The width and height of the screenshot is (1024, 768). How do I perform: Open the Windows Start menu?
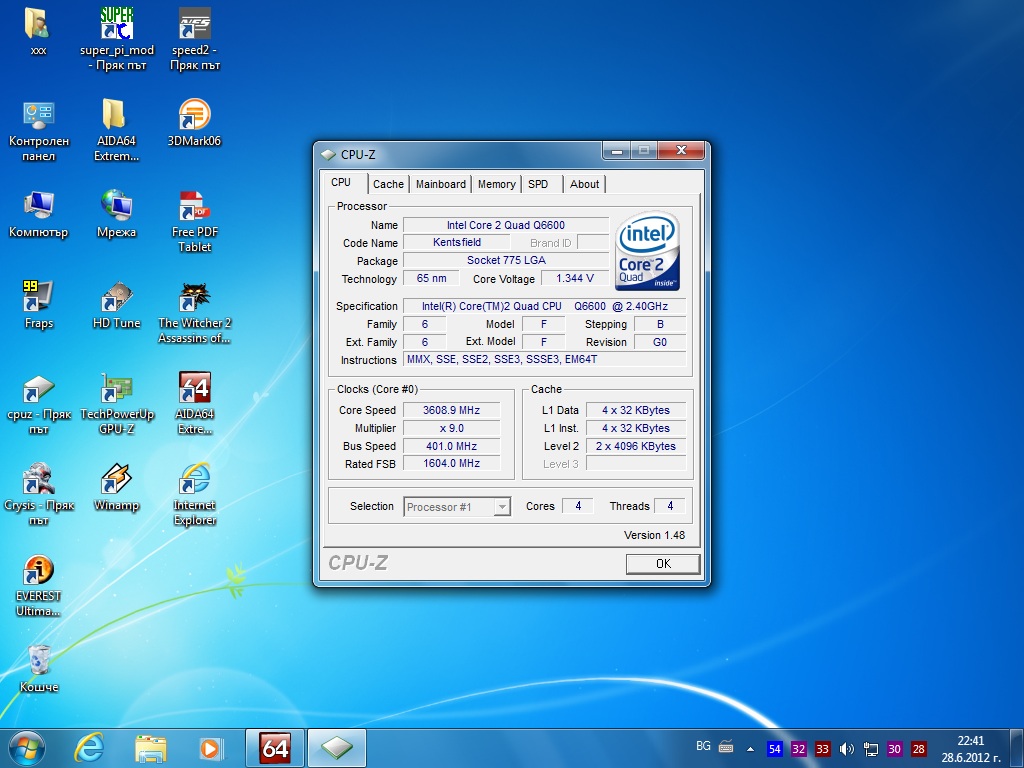click(x=27, y=748)
